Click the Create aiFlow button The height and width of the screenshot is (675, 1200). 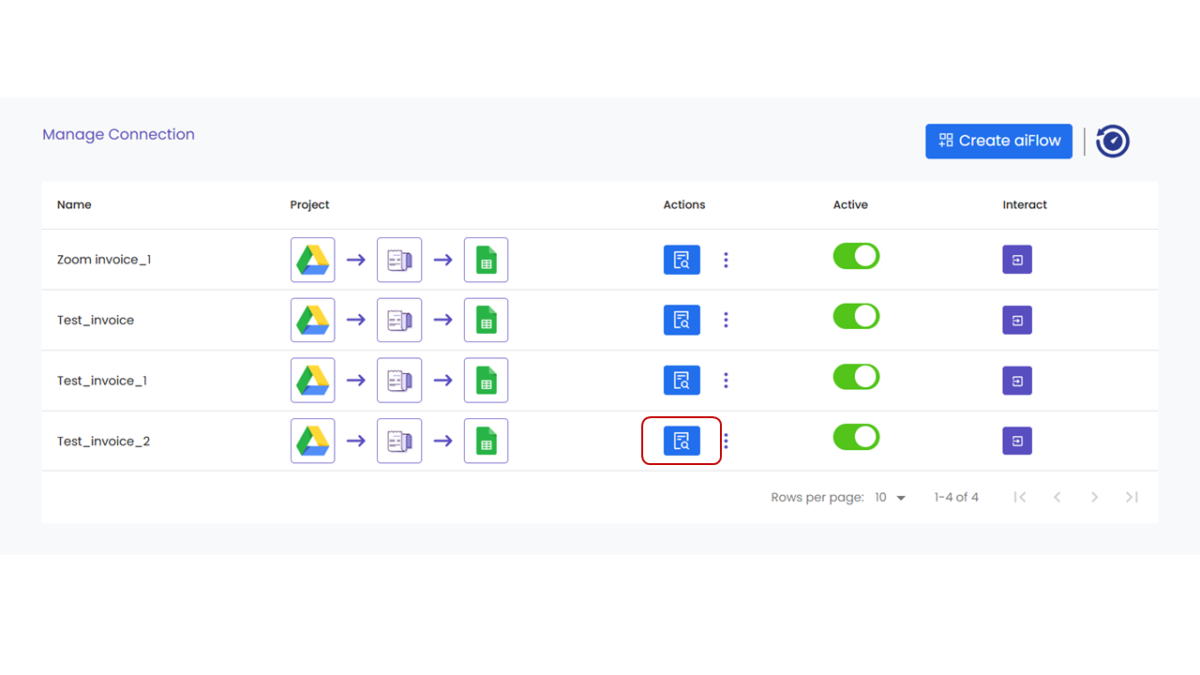(x=999, y=141)
